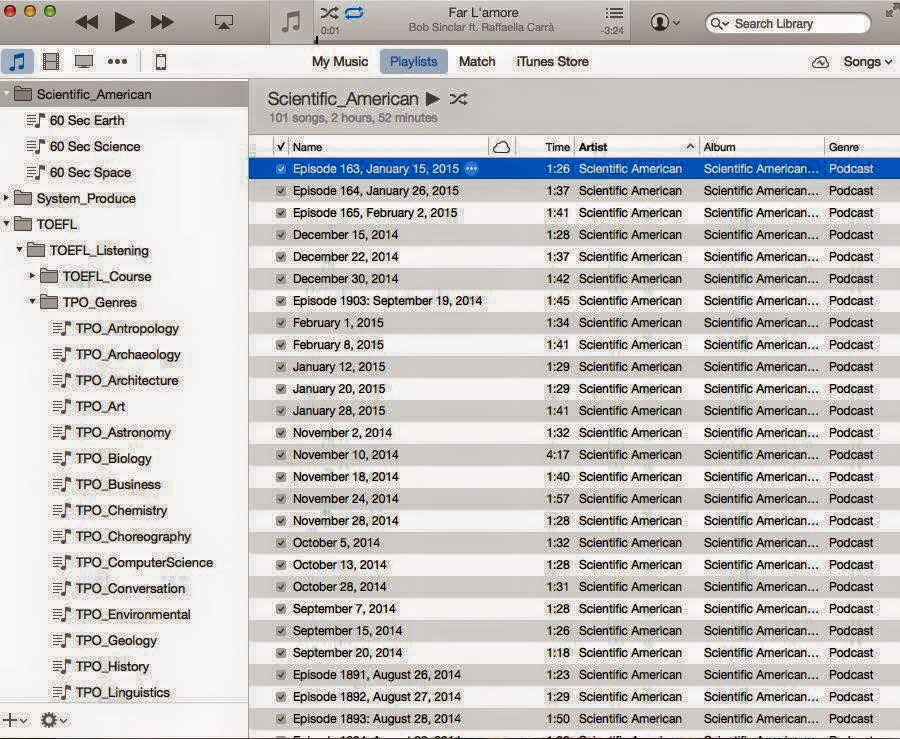Switch to the TV Shows library icon

point(84,61)
